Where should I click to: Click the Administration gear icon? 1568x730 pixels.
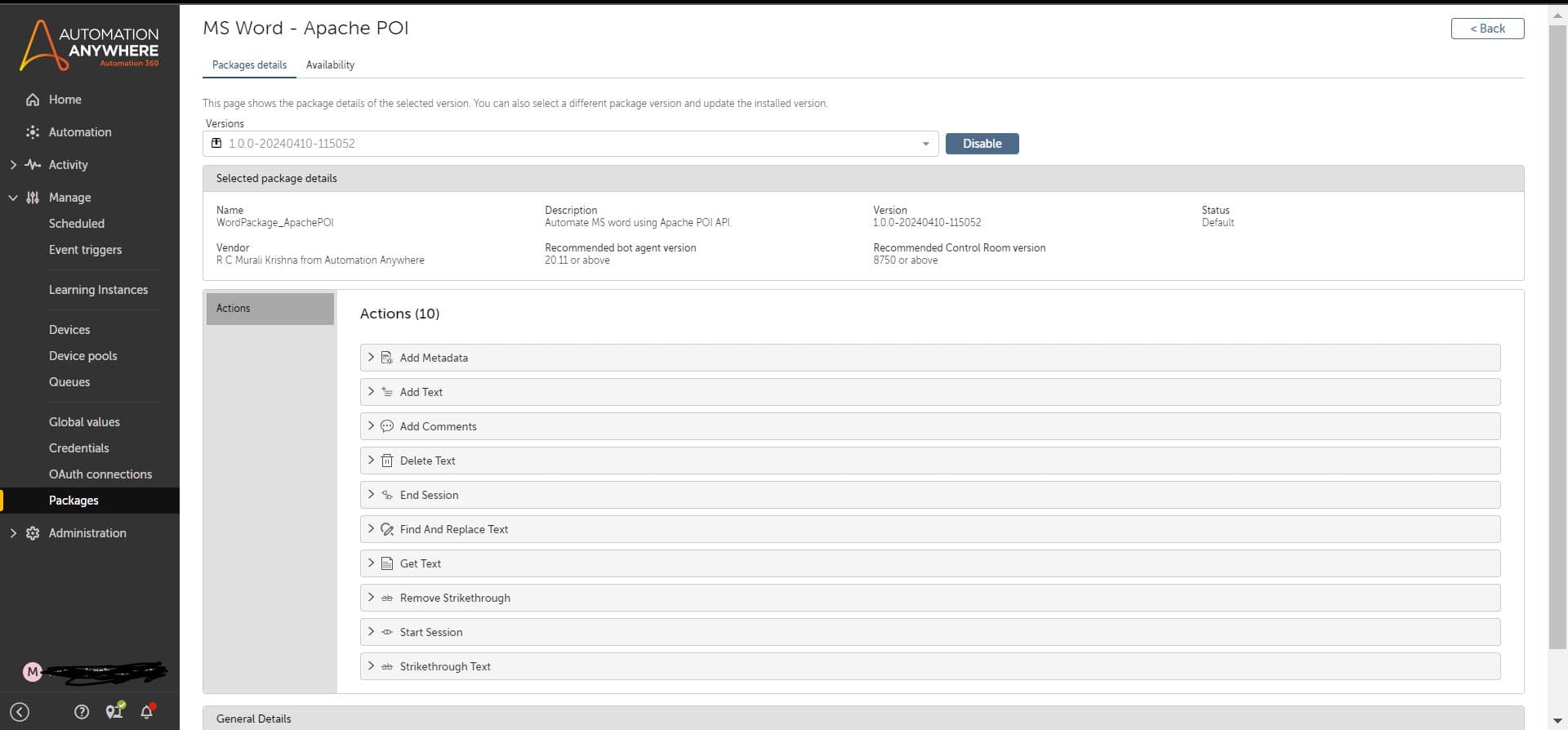point(33,533)
